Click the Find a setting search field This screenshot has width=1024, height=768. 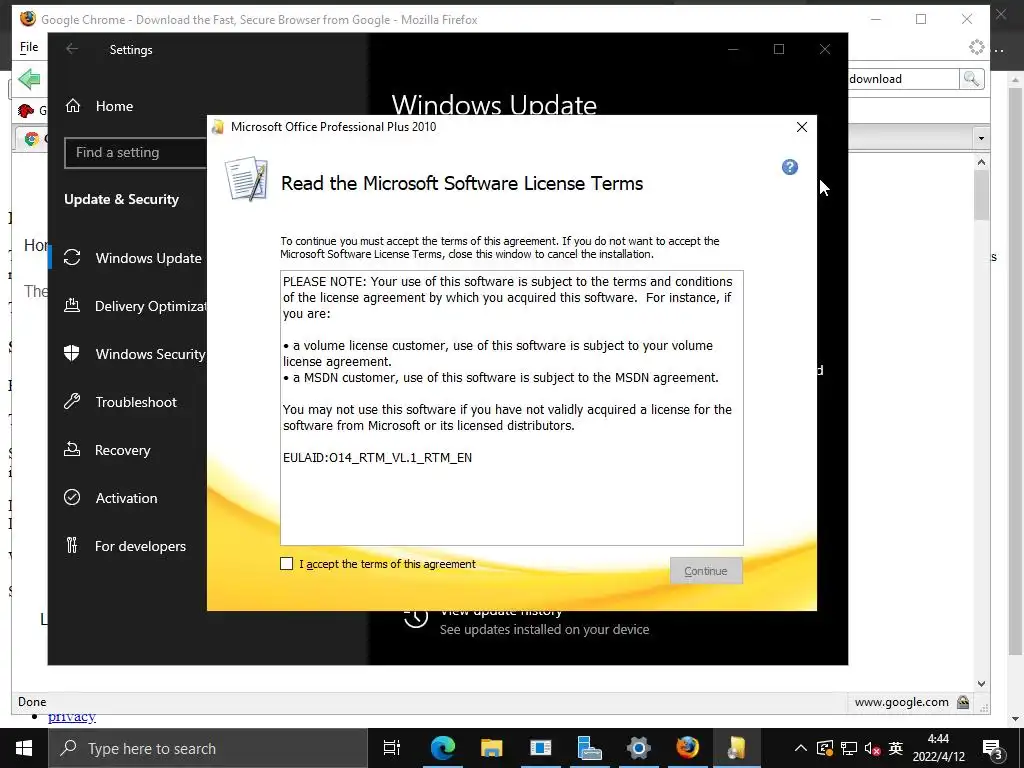tap(135, 153)
